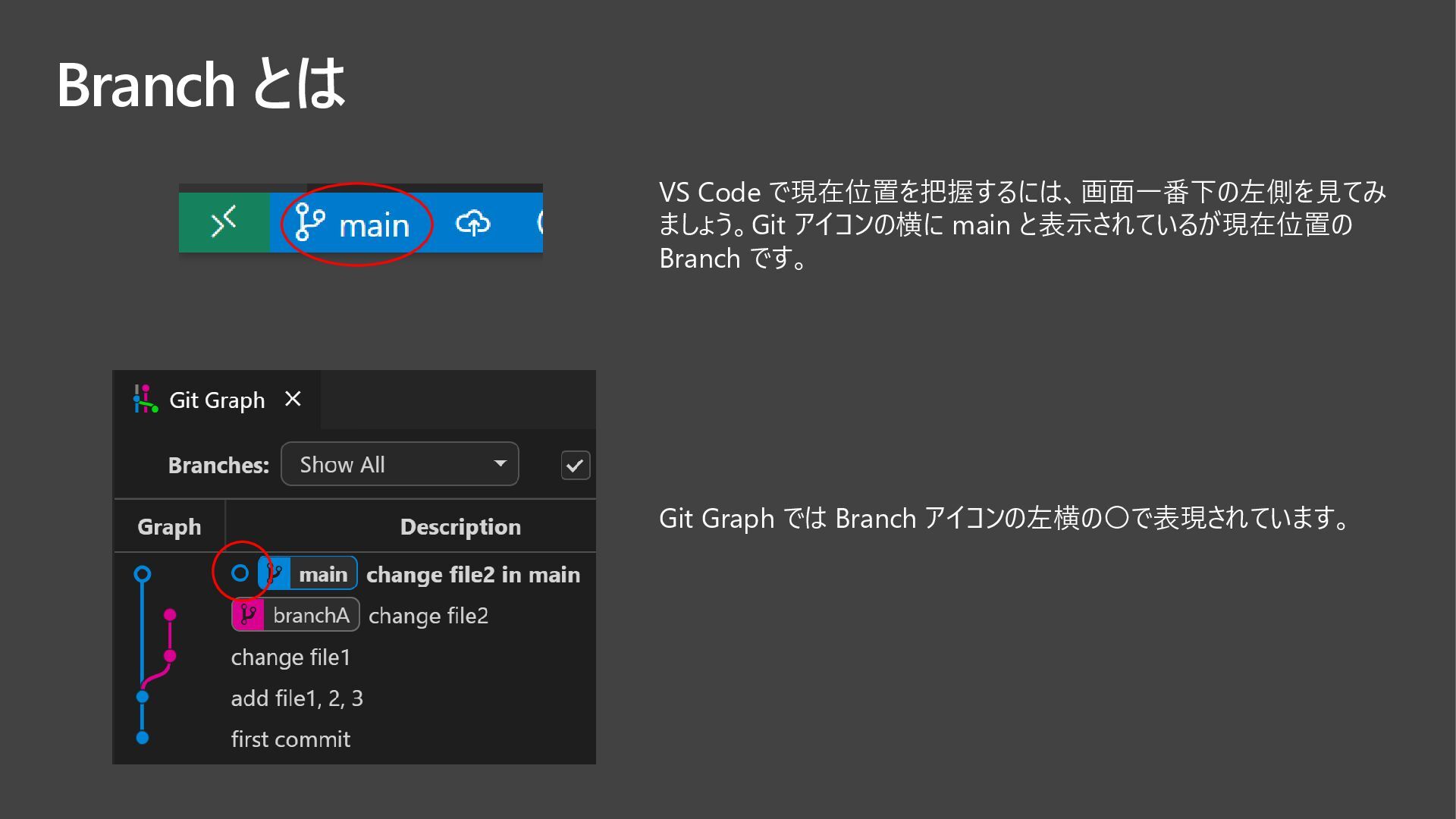Viewport: 1456px width, 819px height.
Task: Click the publish to cloud icon
Action: coord(472,223)
